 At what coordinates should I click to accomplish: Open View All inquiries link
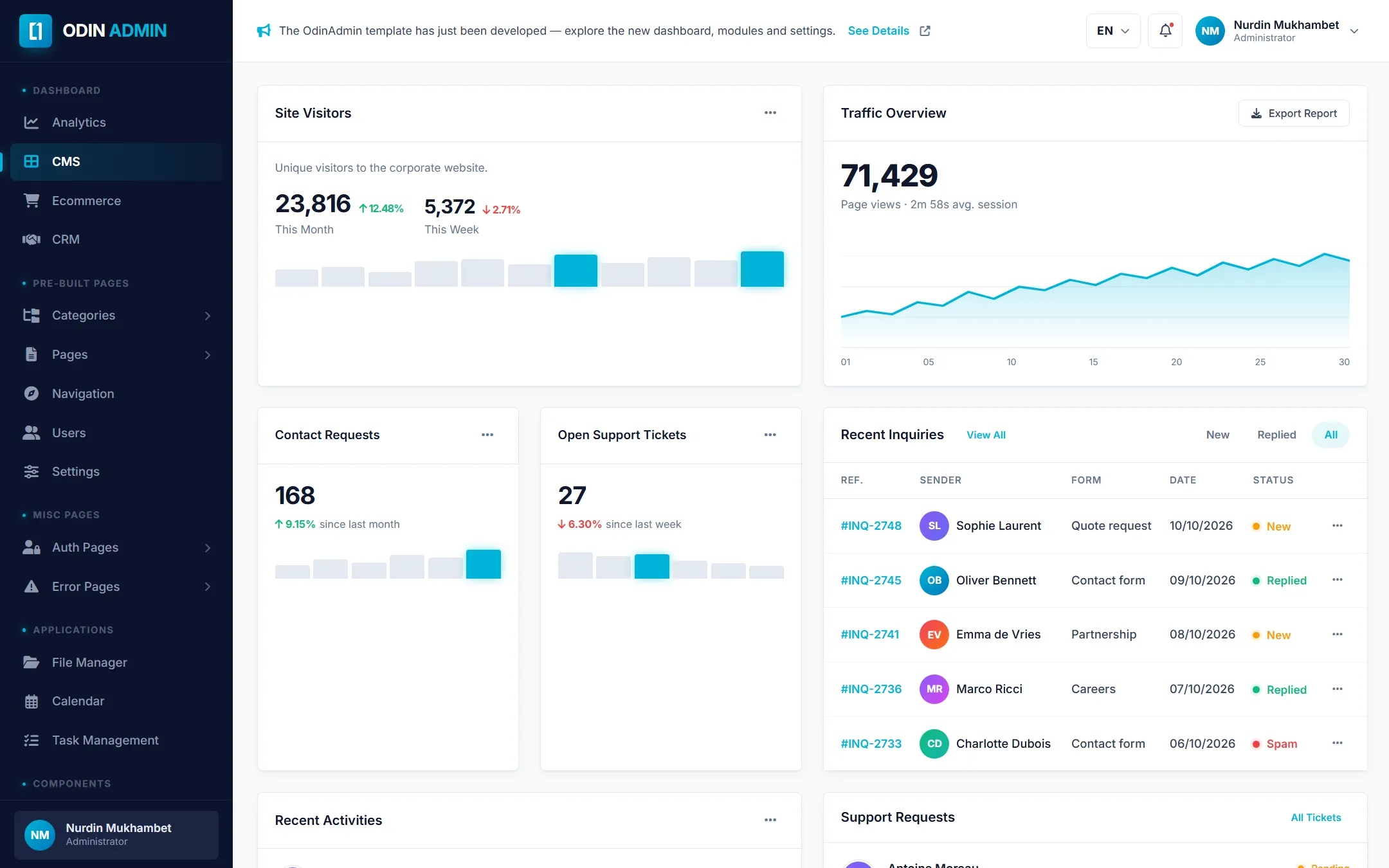coord(986,435)
